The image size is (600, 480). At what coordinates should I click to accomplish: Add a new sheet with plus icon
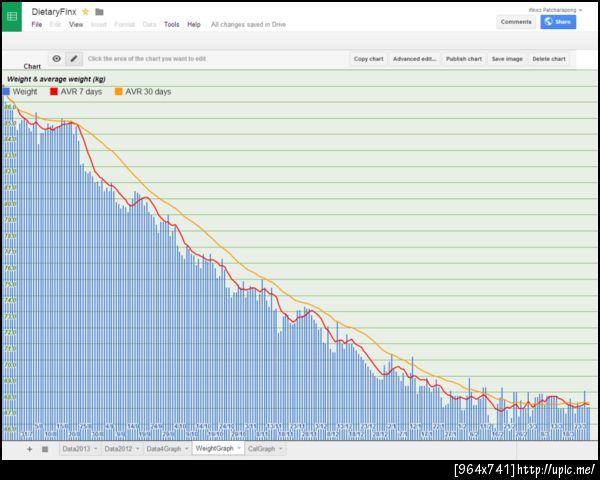click(29, 449)
